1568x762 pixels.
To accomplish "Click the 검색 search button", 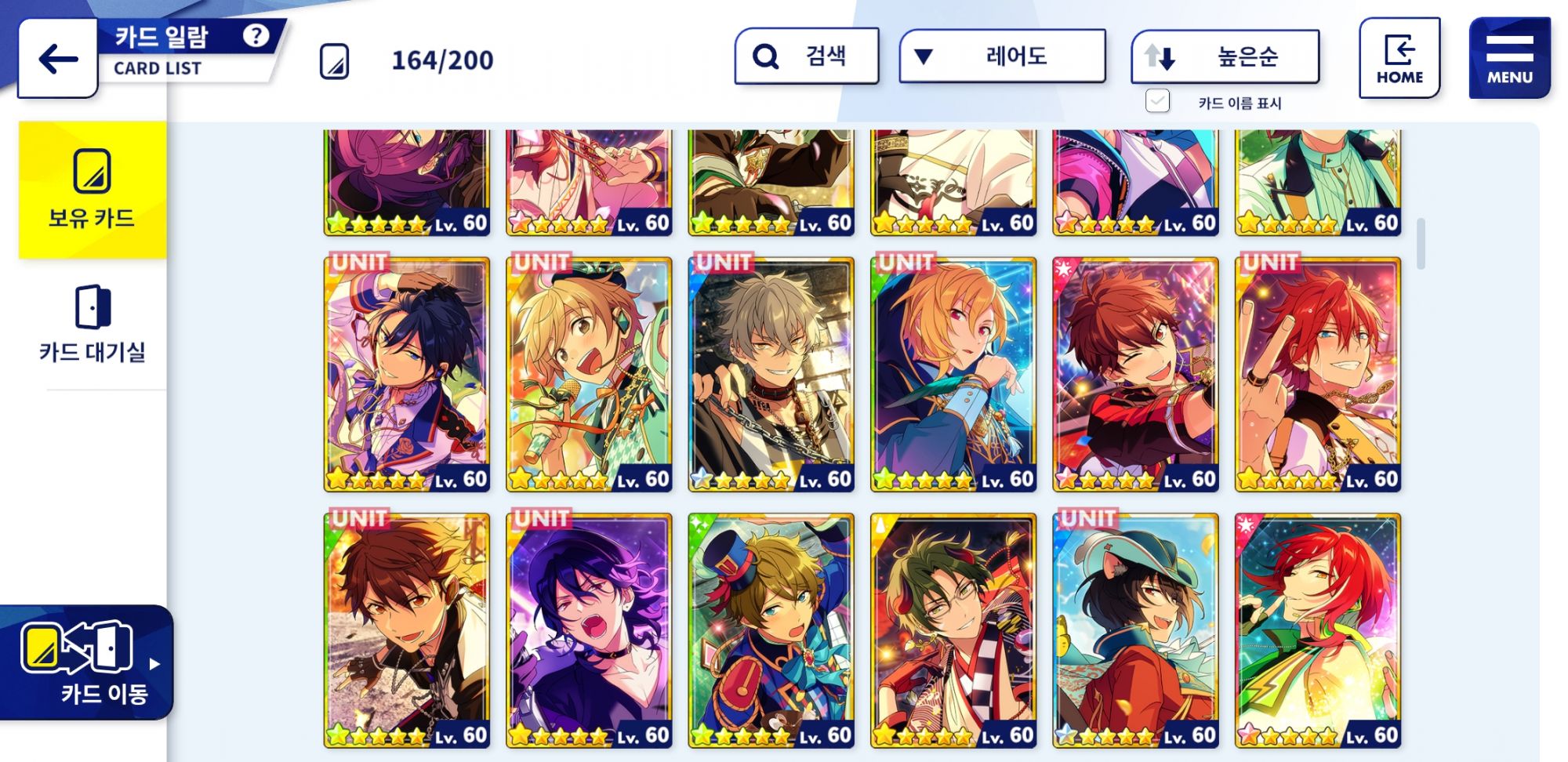I will pyautogui.click(x=807, y=56).
